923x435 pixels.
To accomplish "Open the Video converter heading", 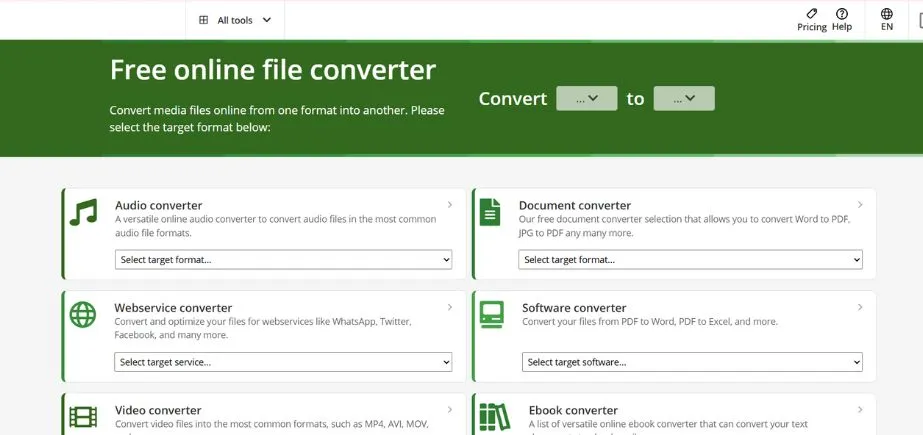I will 158,410.
